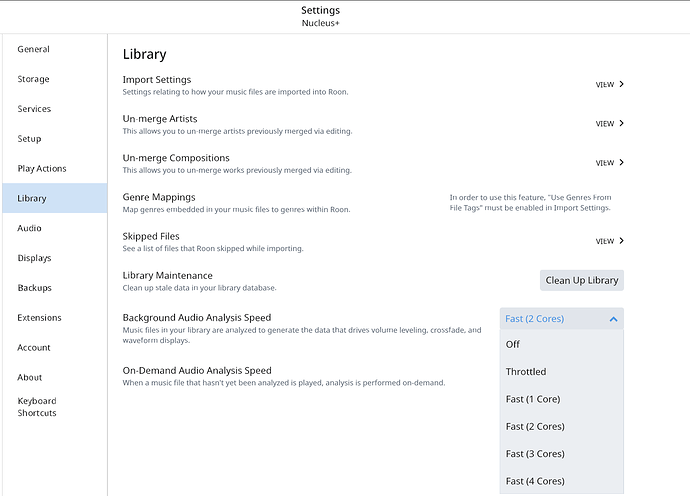Open the Storage settings section

pos(55,79)
